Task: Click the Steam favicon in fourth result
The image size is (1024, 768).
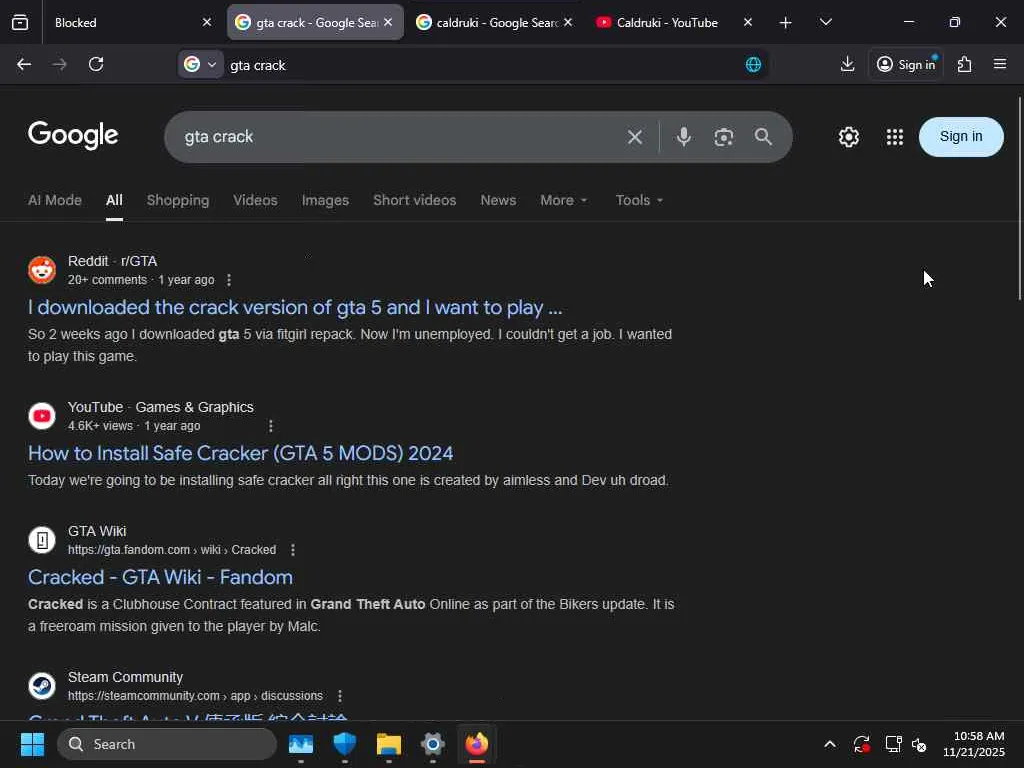Action: point(42,686)
